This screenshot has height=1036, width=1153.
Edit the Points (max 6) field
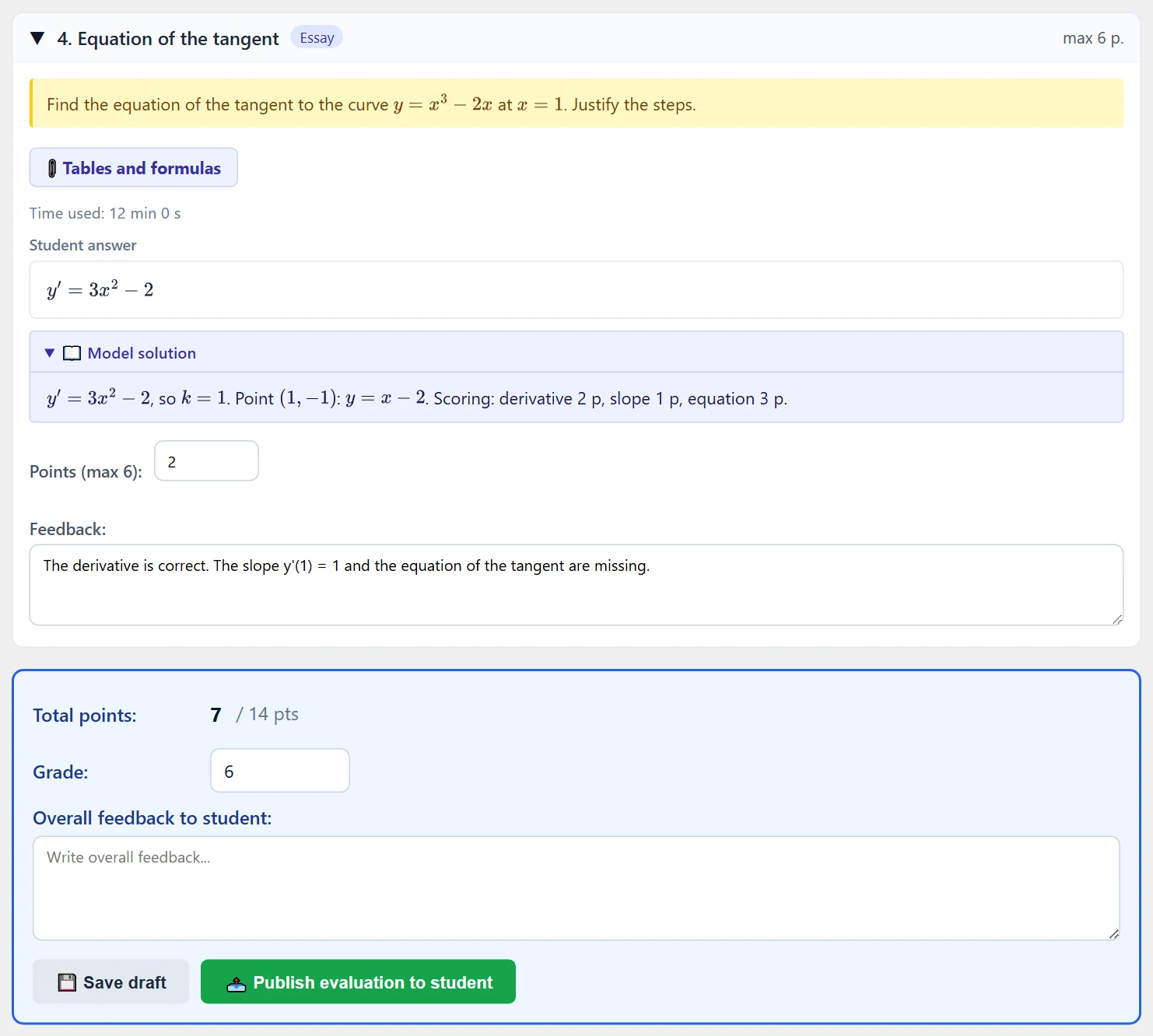[206, 461]
